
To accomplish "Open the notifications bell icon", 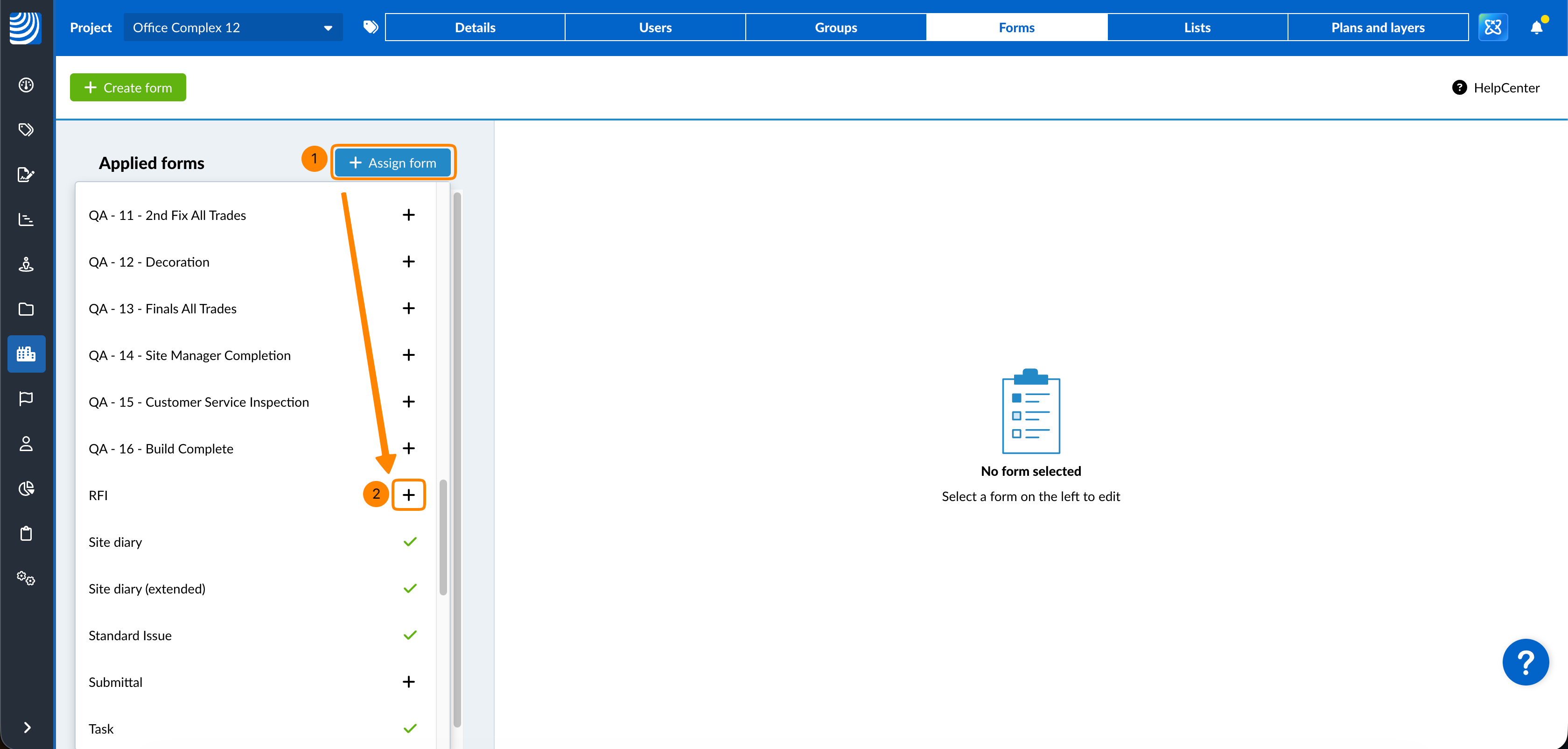I will coord(1536,28).
